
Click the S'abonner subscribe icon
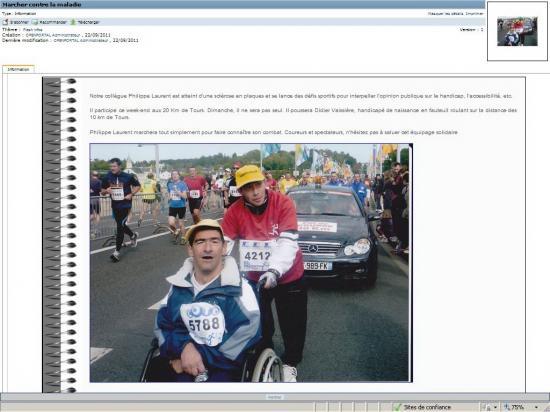(5, 22)
